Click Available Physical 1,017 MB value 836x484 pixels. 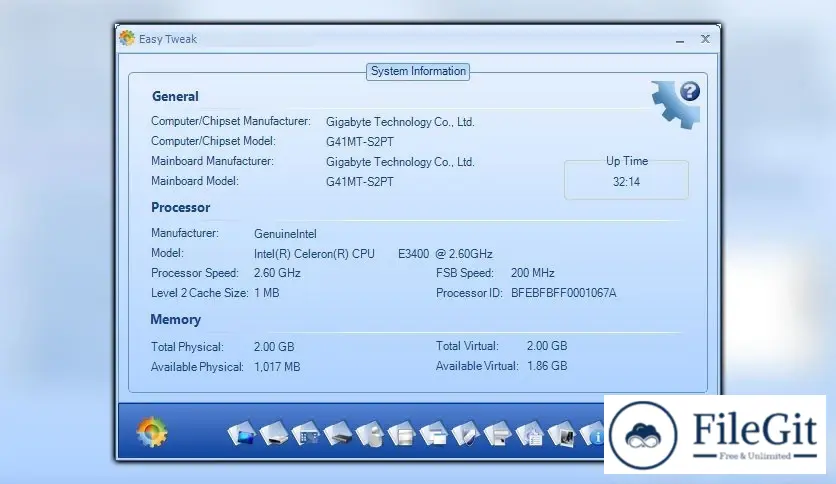[277, 367]
